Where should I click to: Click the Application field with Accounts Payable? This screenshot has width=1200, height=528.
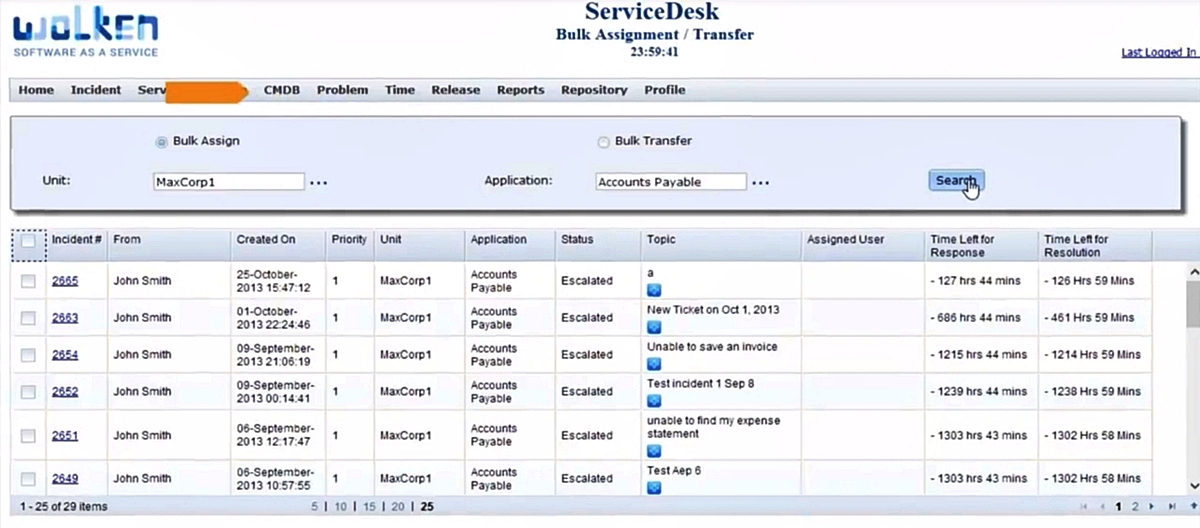pyautogui.click(x=670, y=182)
